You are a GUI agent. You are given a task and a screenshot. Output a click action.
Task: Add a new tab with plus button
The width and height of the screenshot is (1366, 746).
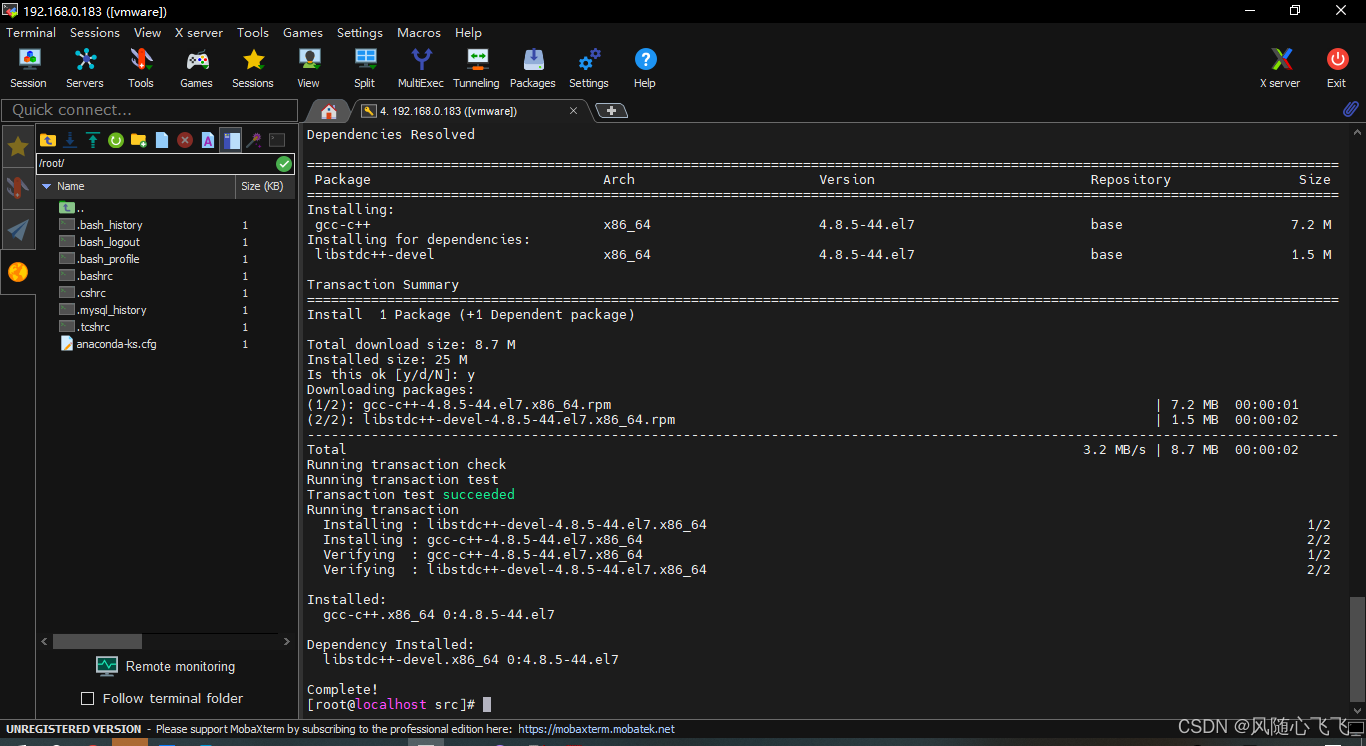pyautogui.click(x=611, y=110)
